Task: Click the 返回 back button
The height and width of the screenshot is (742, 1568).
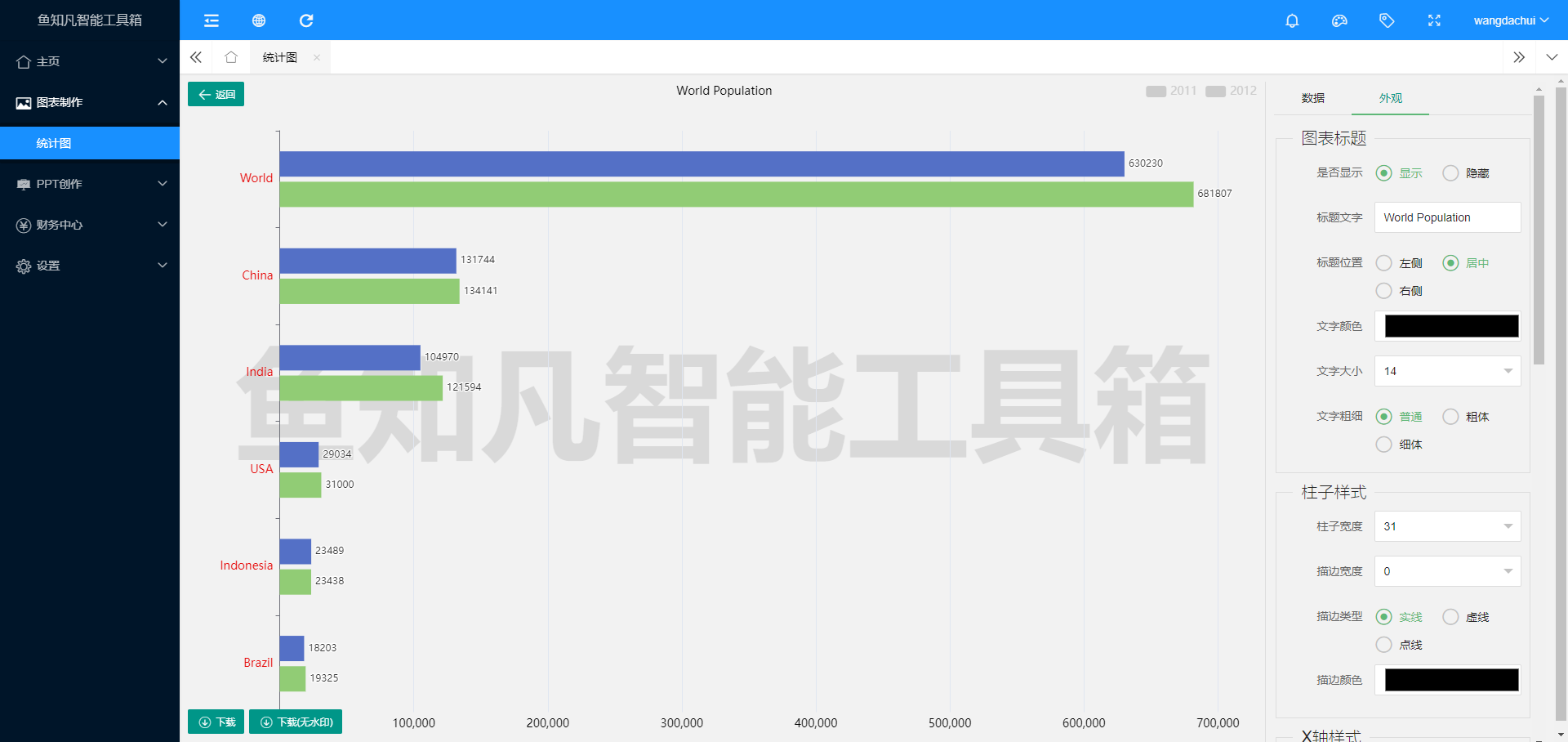Action: pyautogui.click(x=216, y=94)
